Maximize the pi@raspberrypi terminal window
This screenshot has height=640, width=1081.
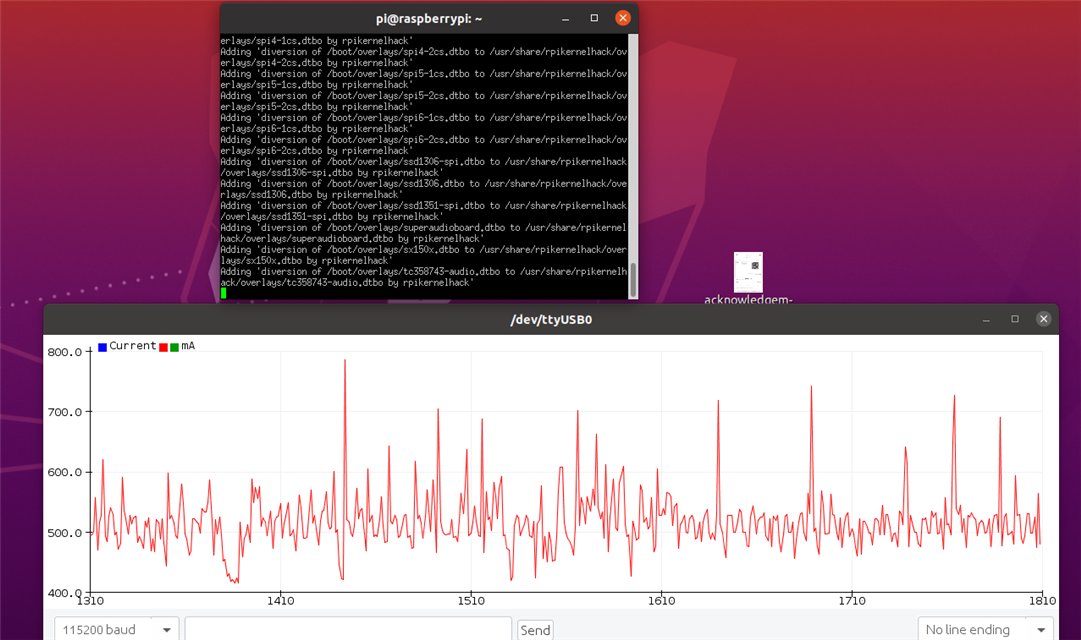[594, 18]
